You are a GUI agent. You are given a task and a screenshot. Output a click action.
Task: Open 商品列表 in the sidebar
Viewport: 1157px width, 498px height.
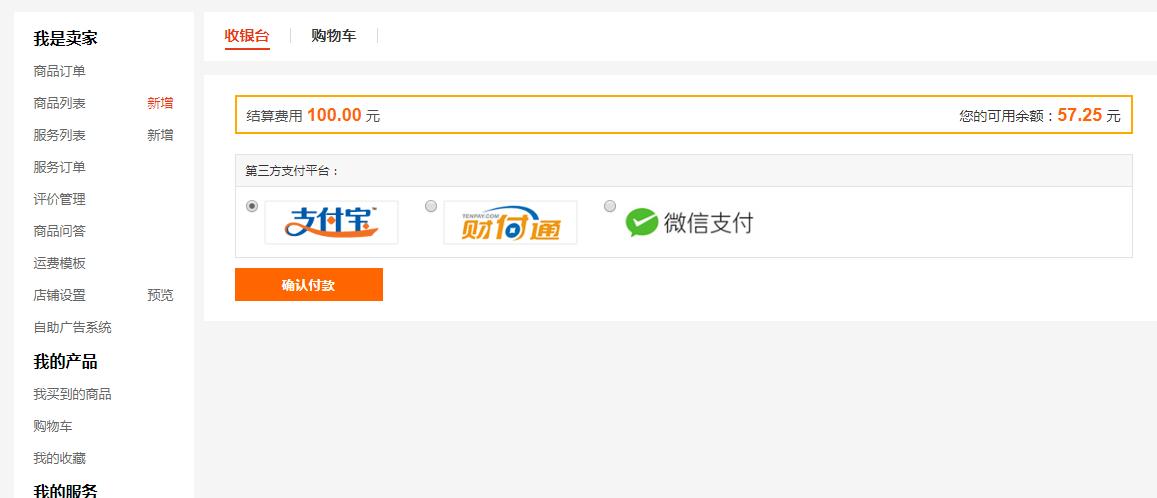[x=60, y=103]
